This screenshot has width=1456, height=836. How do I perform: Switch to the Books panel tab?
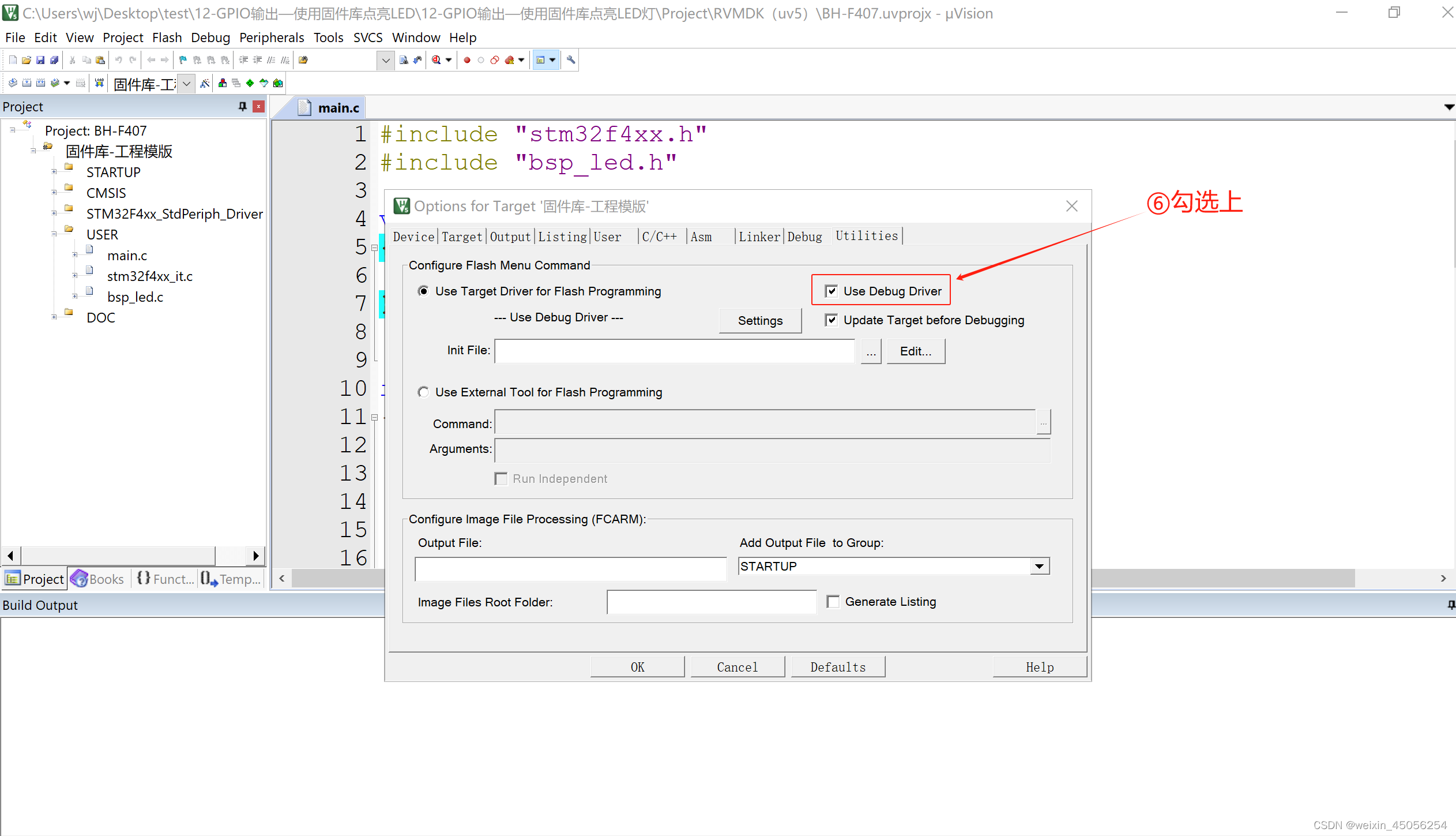click(97, 579)
